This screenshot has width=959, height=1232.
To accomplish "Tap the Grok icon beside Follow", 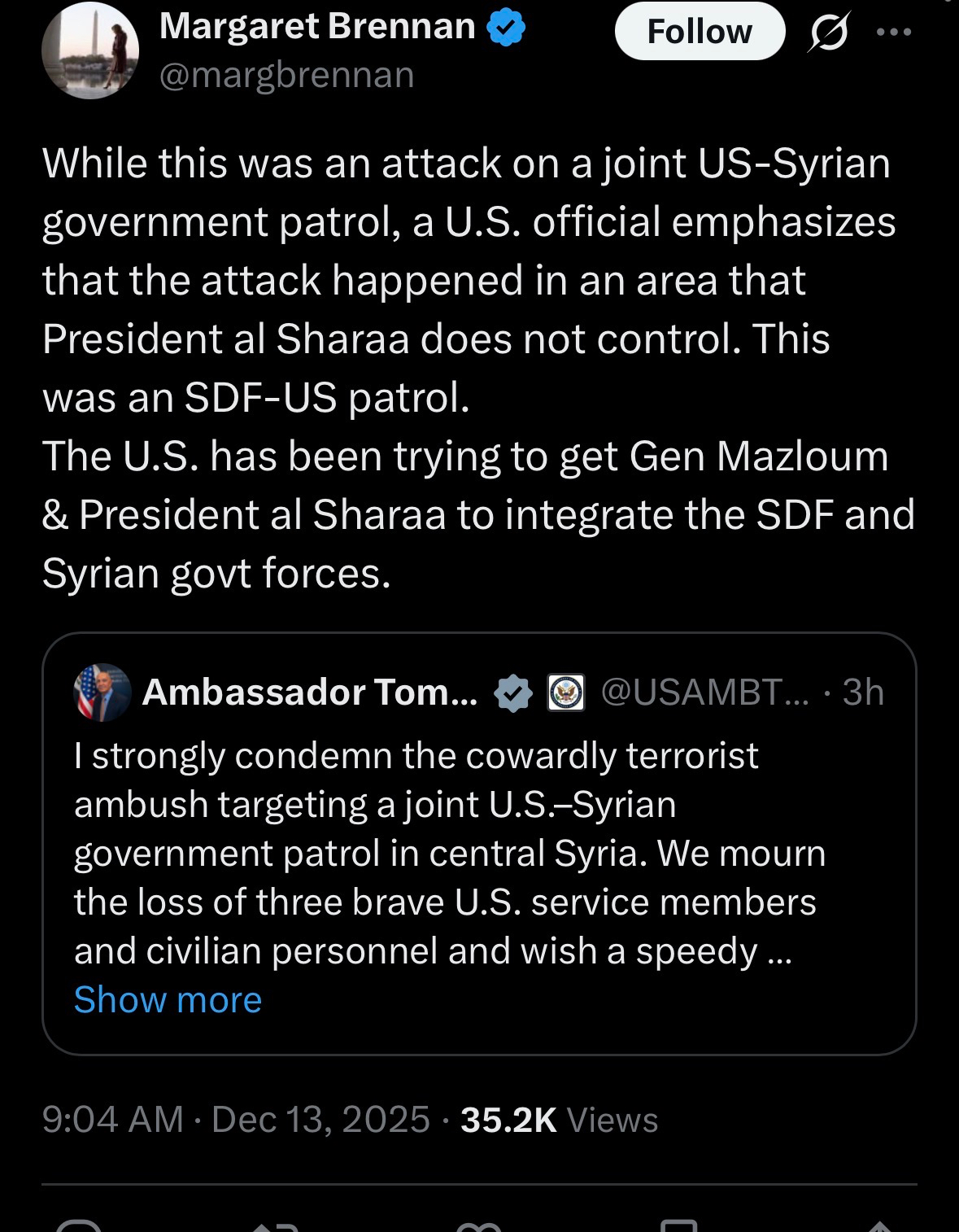I will pyautogui.click(x=829, y=33).
